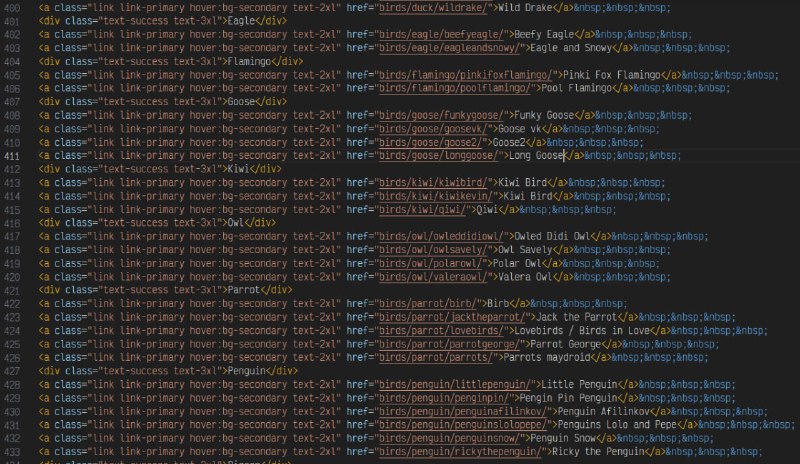Click line number 411 in the gutter
Image resolution: width=800 pixels, height=464 pixels.
point(12,156)
